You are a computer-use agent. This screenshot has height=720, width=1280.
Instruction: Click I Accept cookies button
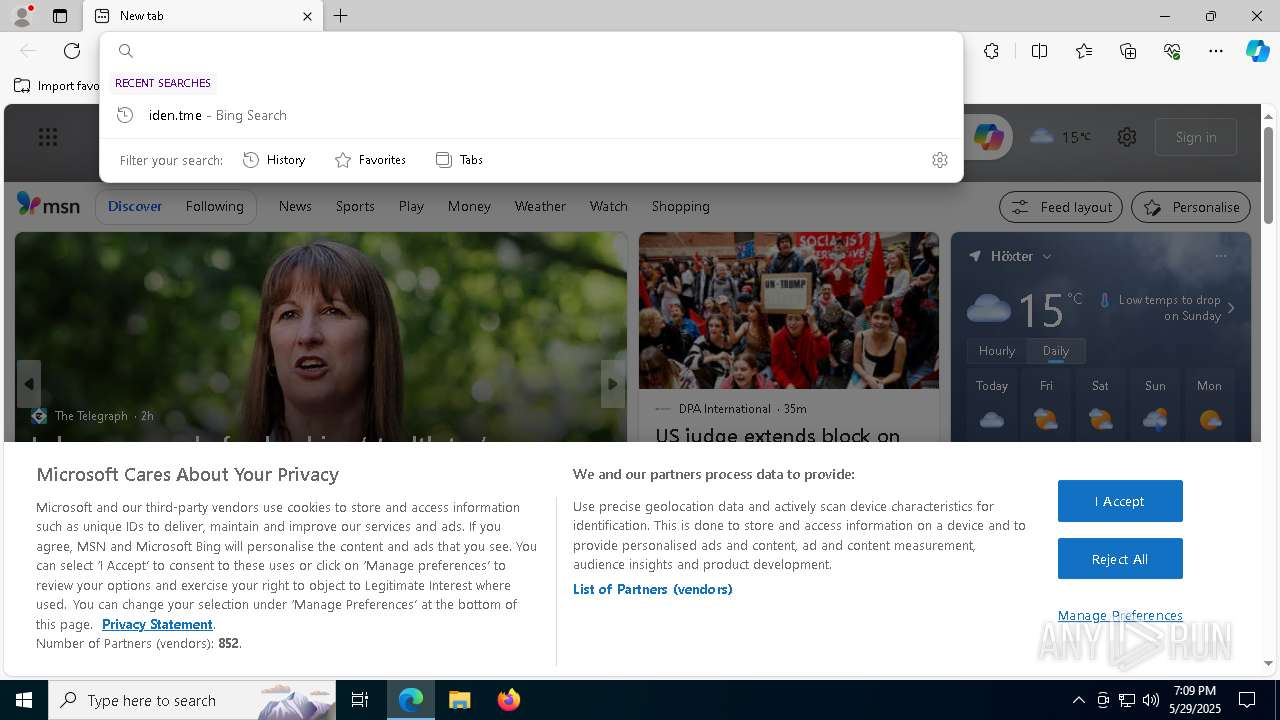pyautogui.click(x=1120, y=501)
